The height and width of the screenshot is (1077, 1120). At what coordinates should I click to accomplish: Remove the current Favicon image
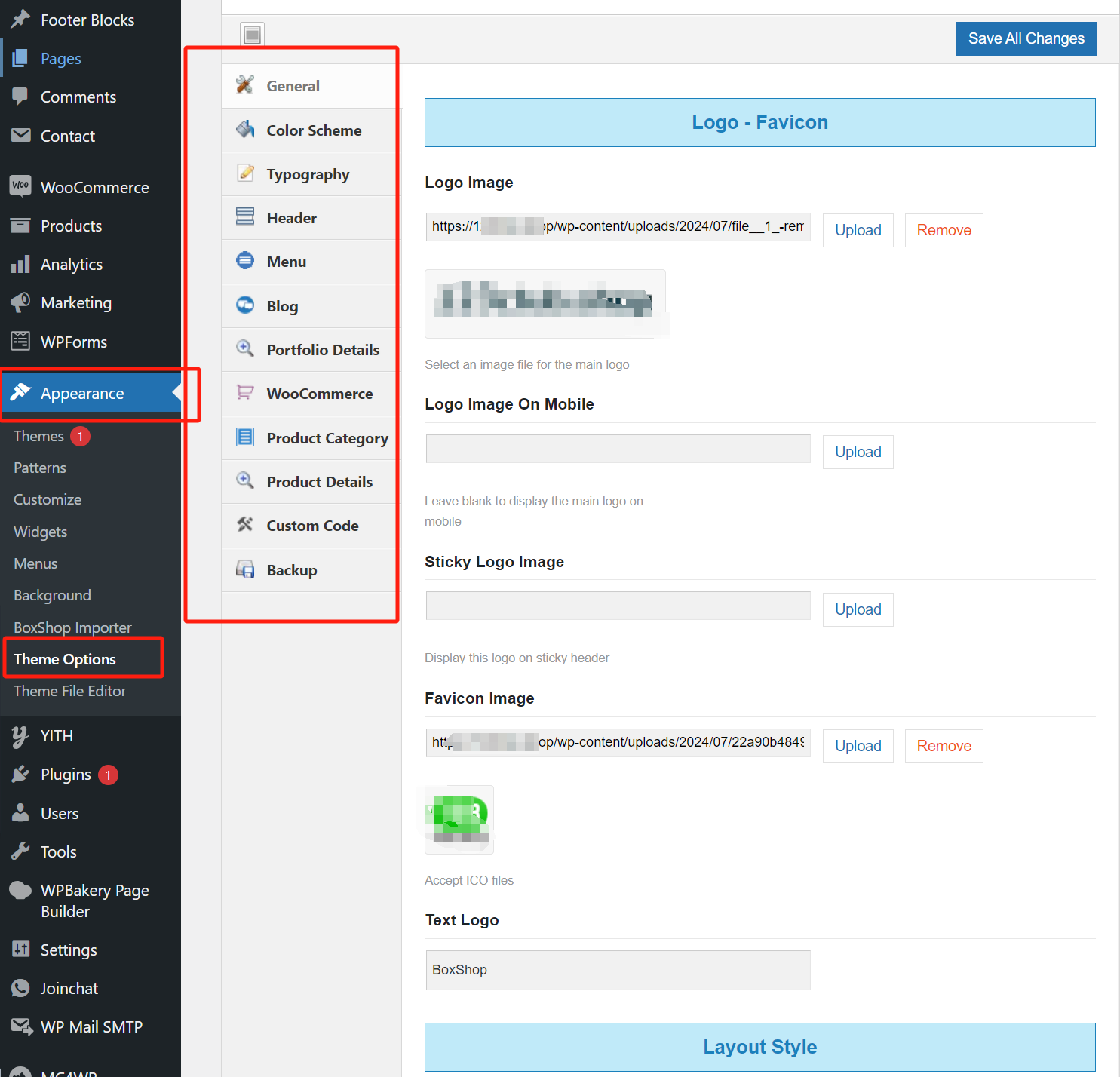point(944,746)
